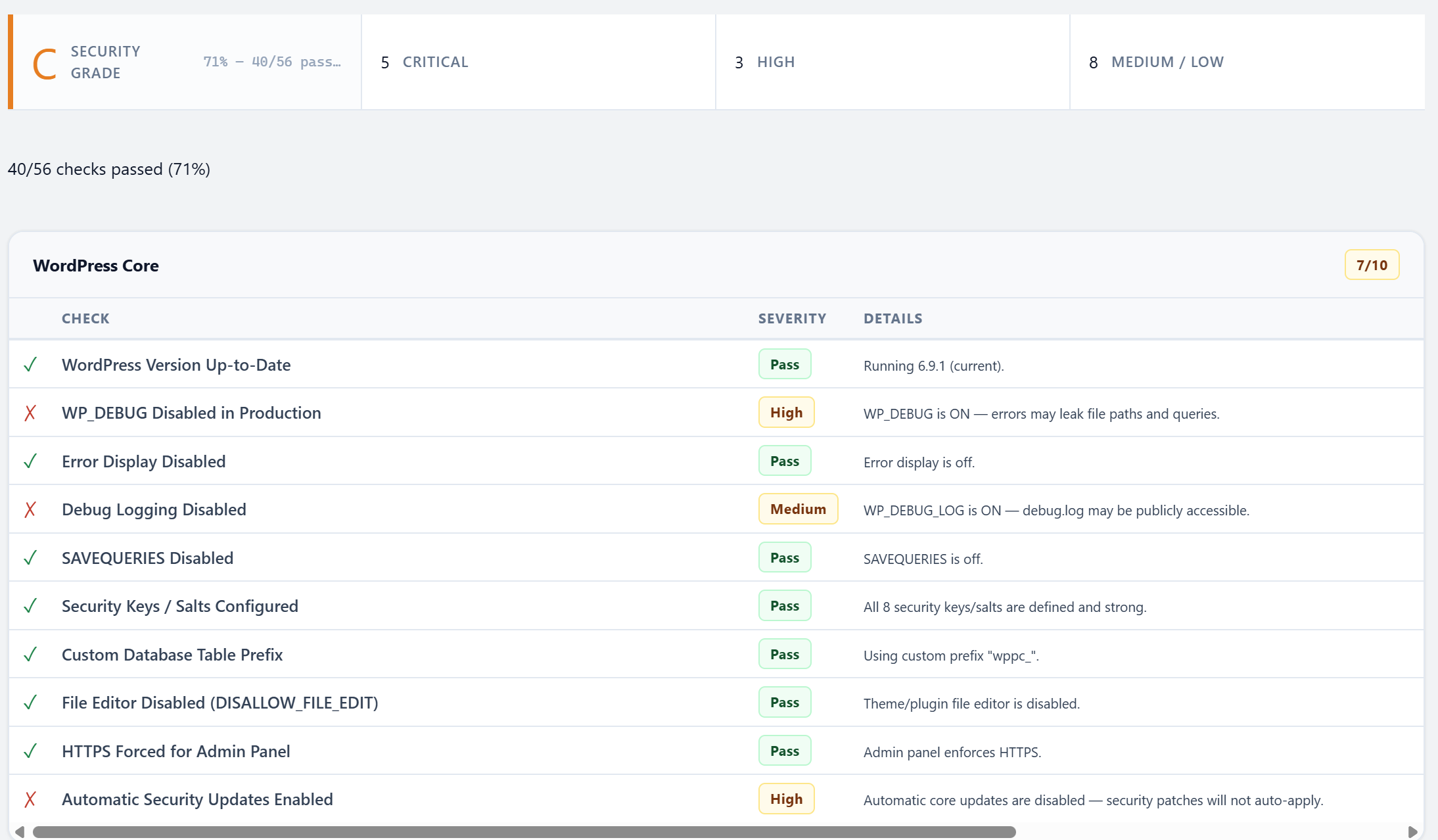
Task: Click the 40/56 checks passed link
Action: tap(108, 169)
